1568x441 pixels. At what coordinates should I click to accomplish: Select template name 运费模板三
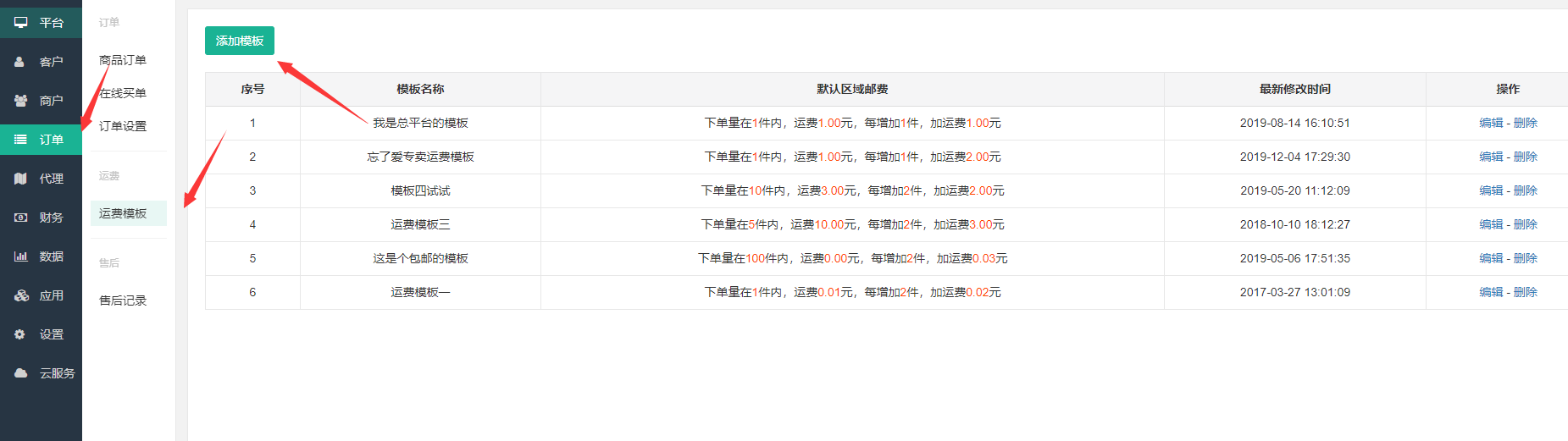tap(420, 224)
